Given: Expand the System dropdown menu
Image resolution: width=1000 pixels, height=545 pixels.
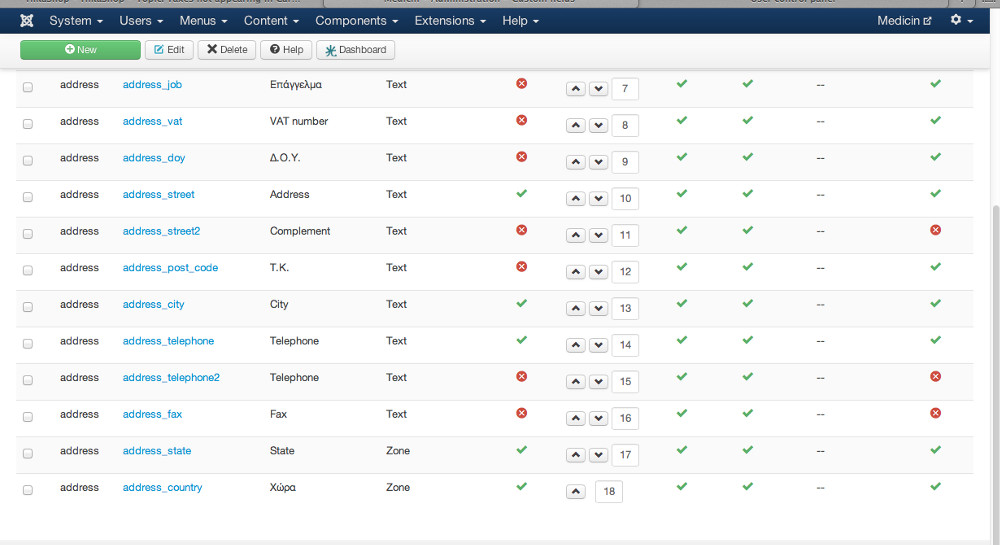Looking at the screenshot, I should pos(75,20).
